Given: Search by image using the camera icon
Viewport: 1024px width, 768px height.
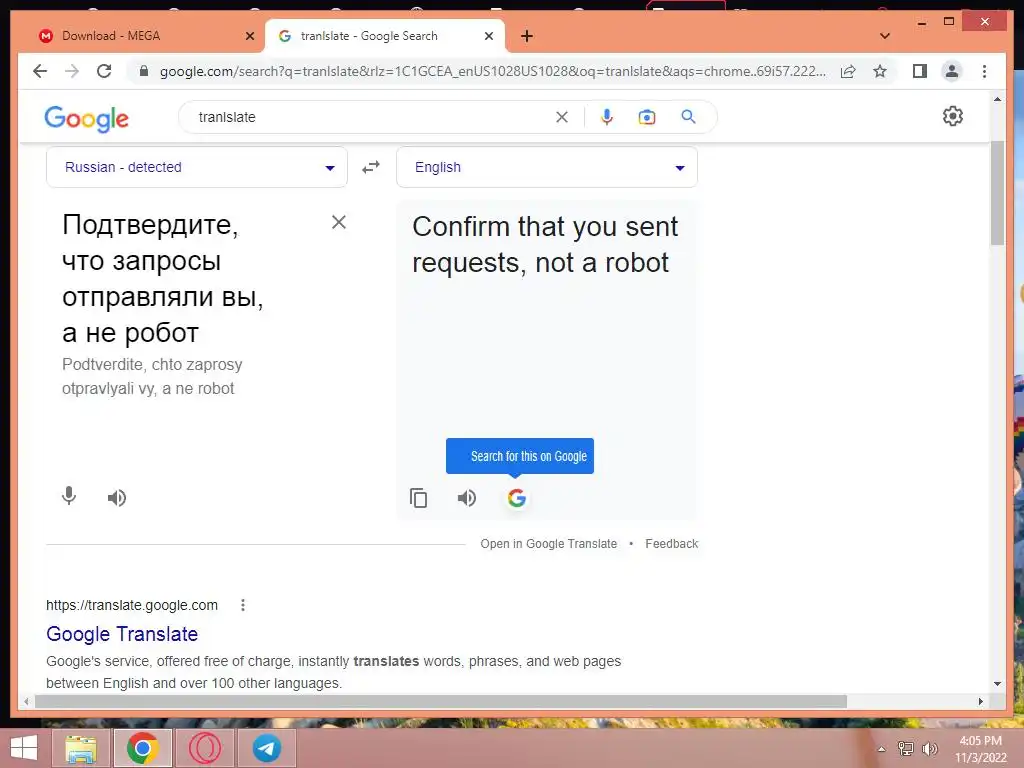Looking at the screenshot, I should pyautogui.click(x=647, y=117).
